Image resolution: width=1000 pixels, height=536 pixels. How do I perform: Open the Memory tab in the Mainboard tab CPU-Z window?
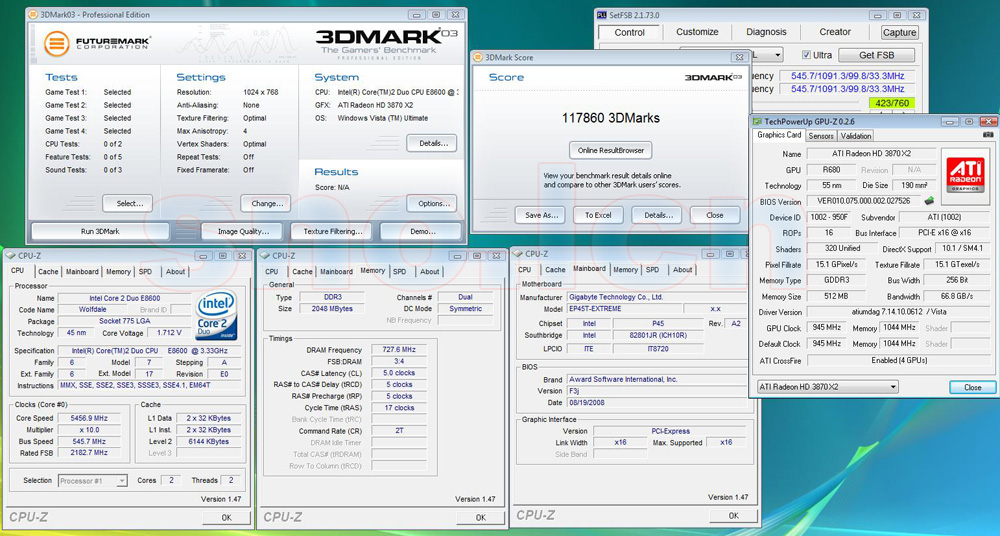(x=625, y=270)
